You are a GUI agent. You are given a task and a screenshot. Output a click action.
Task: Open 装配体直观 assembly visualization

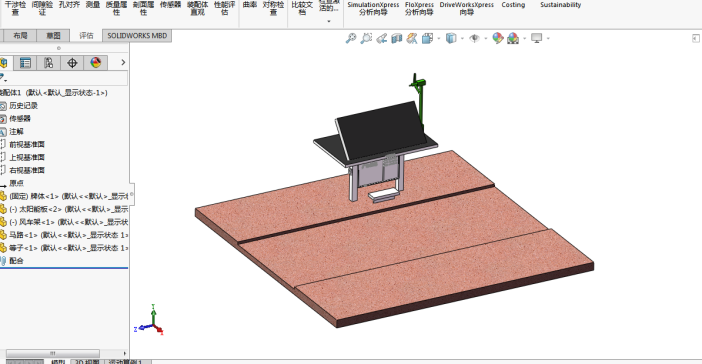point(197,8)
